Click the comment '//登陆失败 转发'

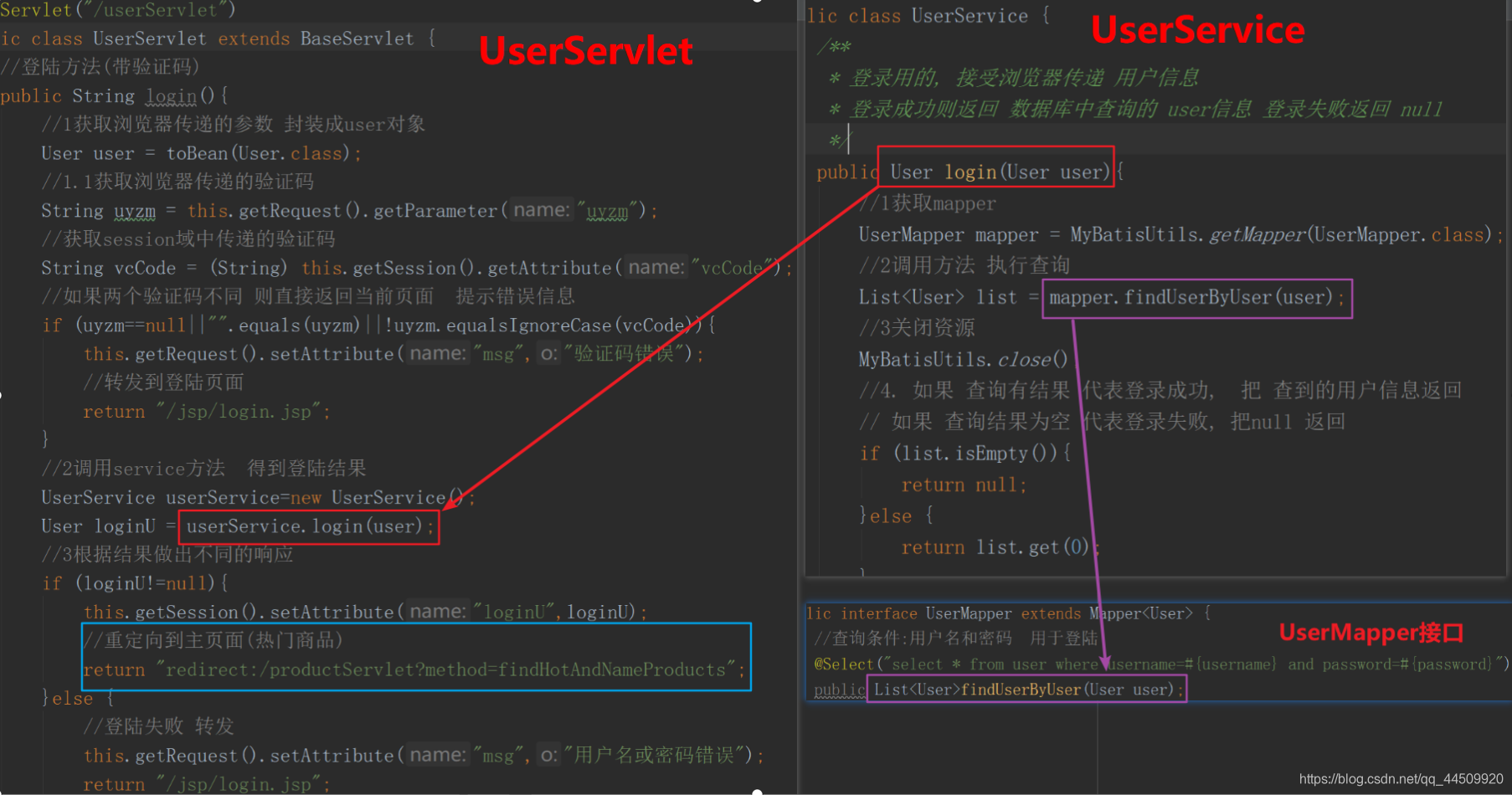158,726
